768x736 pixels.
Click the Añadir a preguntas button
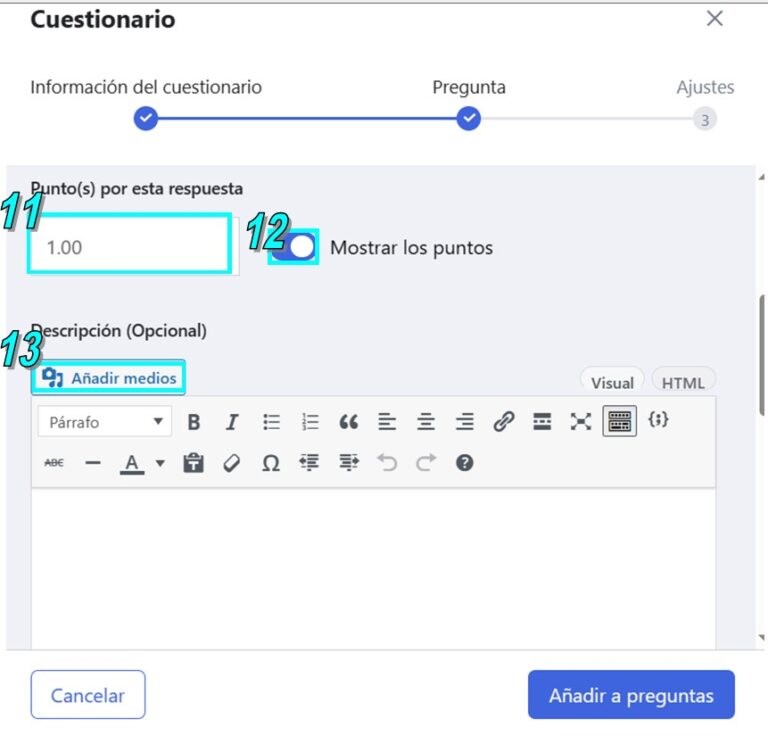coord(631,695)
